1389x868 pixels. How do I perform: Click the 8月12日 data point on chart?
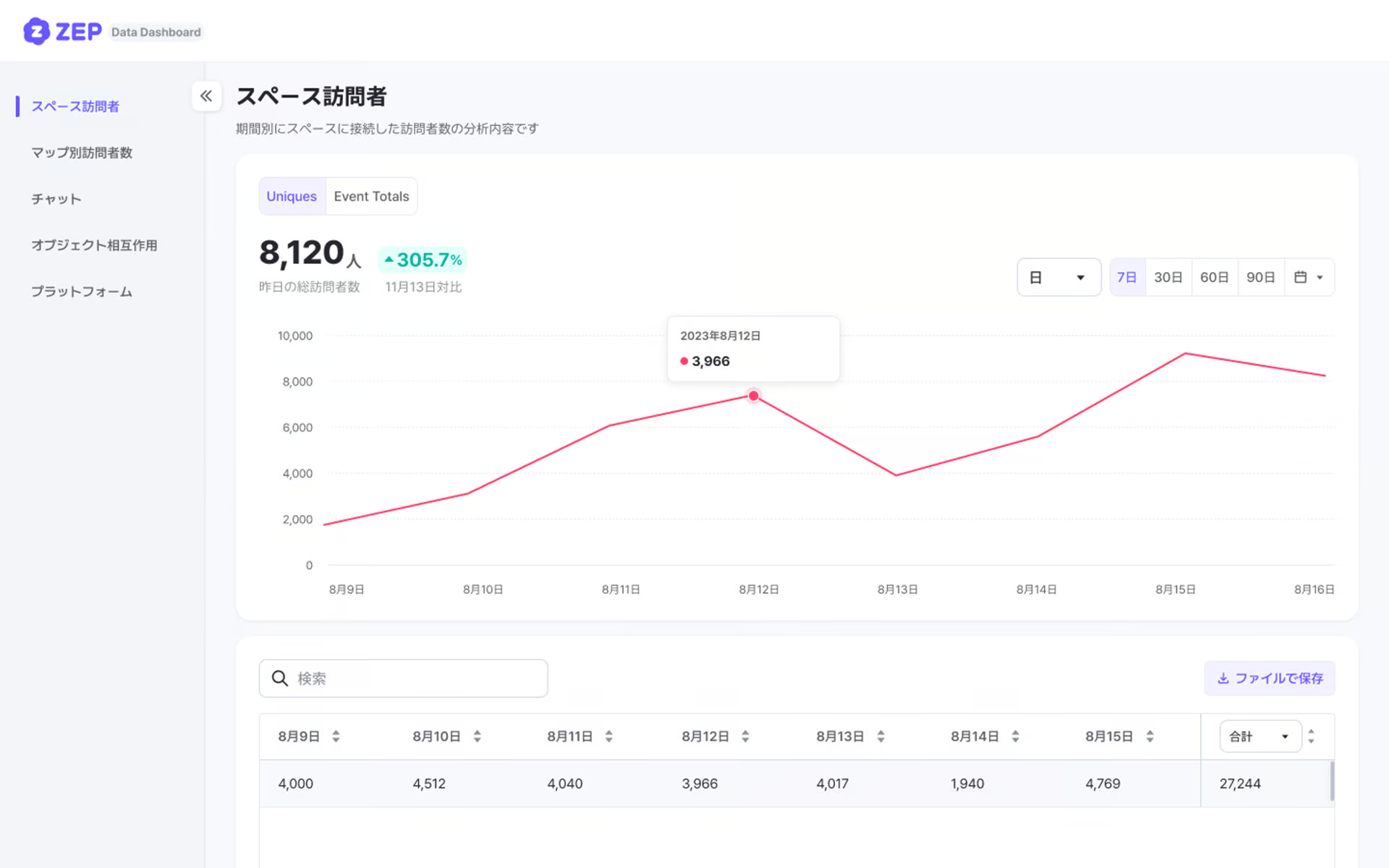[x=753, y=396]
